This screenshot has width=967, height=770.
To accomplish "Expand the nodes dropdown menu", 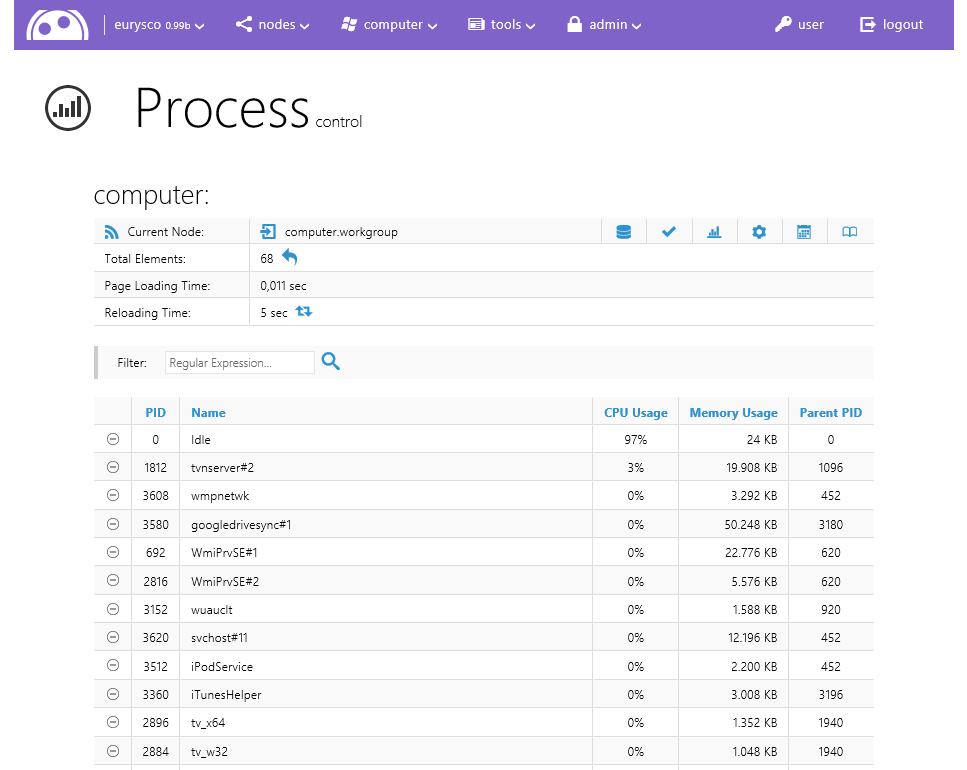I will pos(273,25).
